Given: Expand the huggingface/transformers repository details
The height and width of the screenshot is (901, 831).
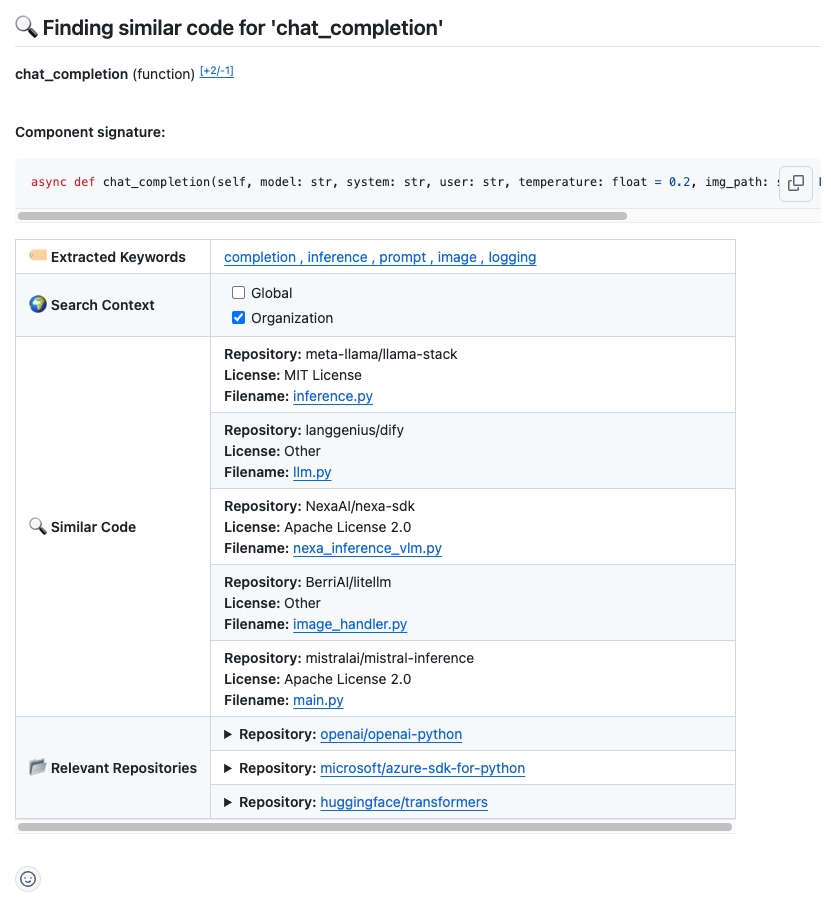Looking at the screenshot, I should 228,802.
